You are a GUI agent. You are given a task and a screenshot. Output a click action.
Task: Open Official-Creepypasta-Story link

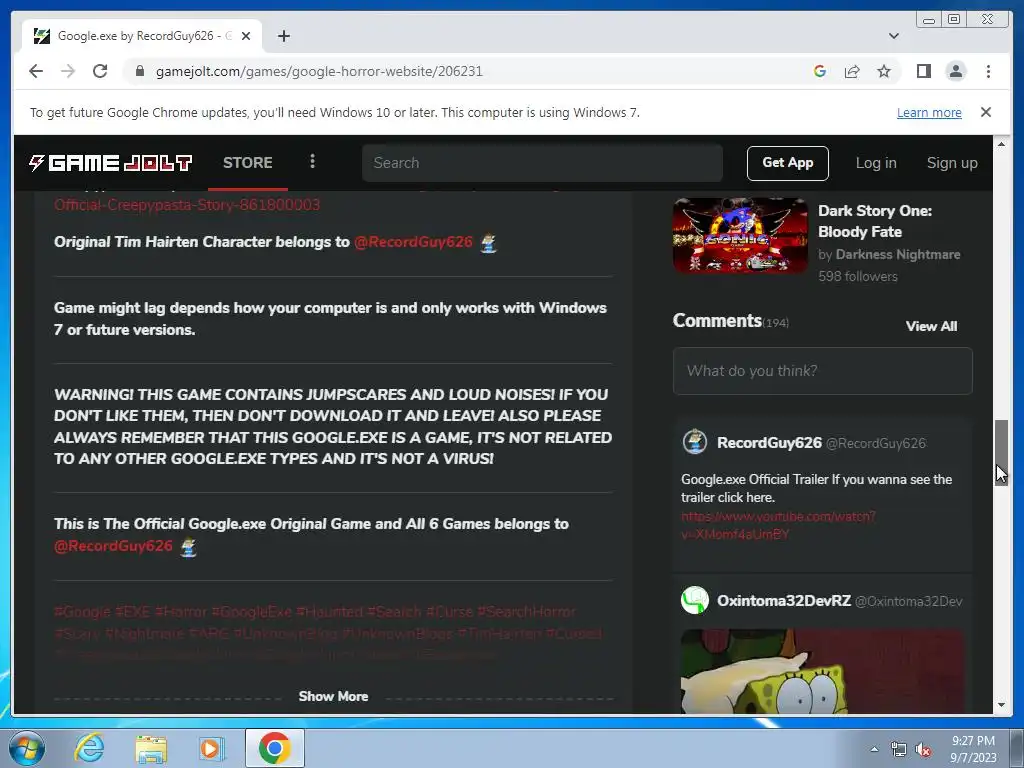pyautogui.click(x=187, y=204)
